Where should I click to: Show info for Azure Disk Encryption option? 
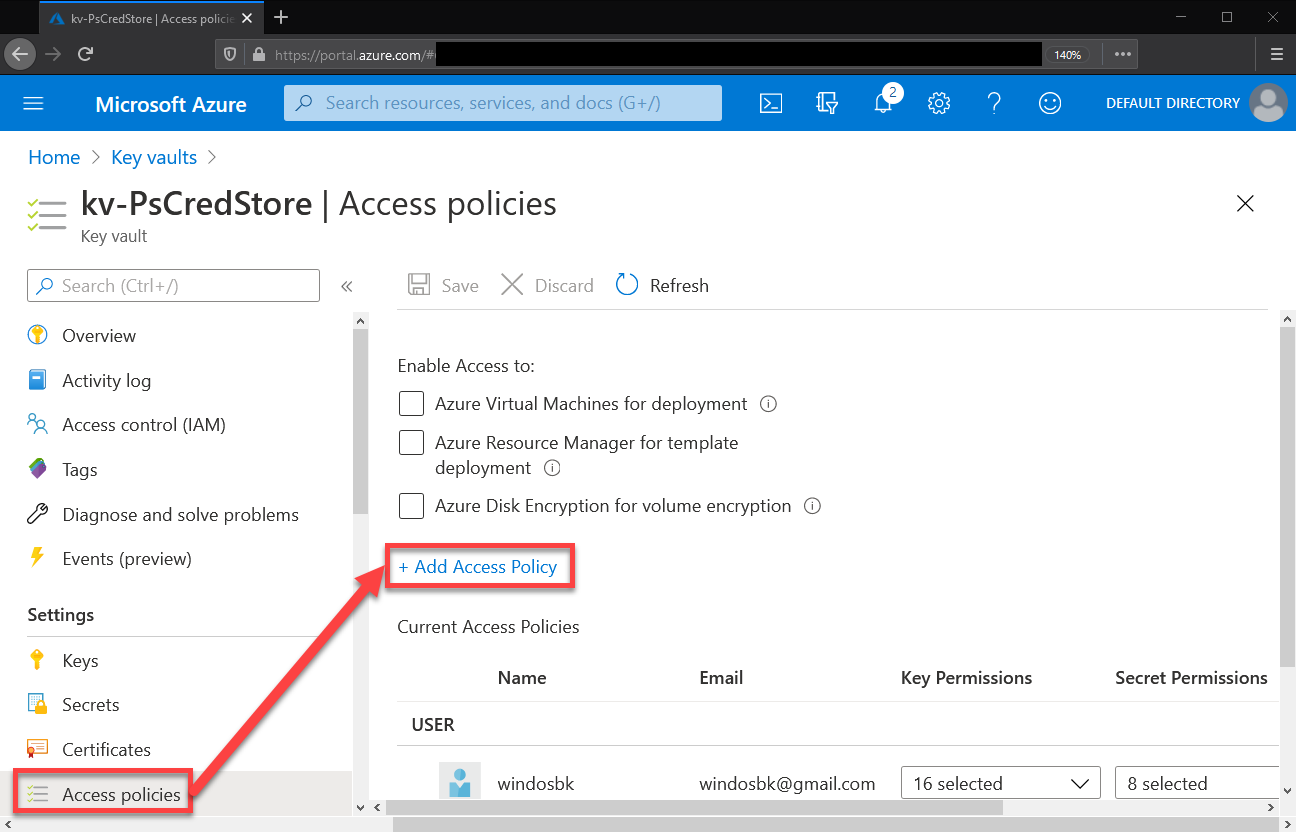point(812,506)
